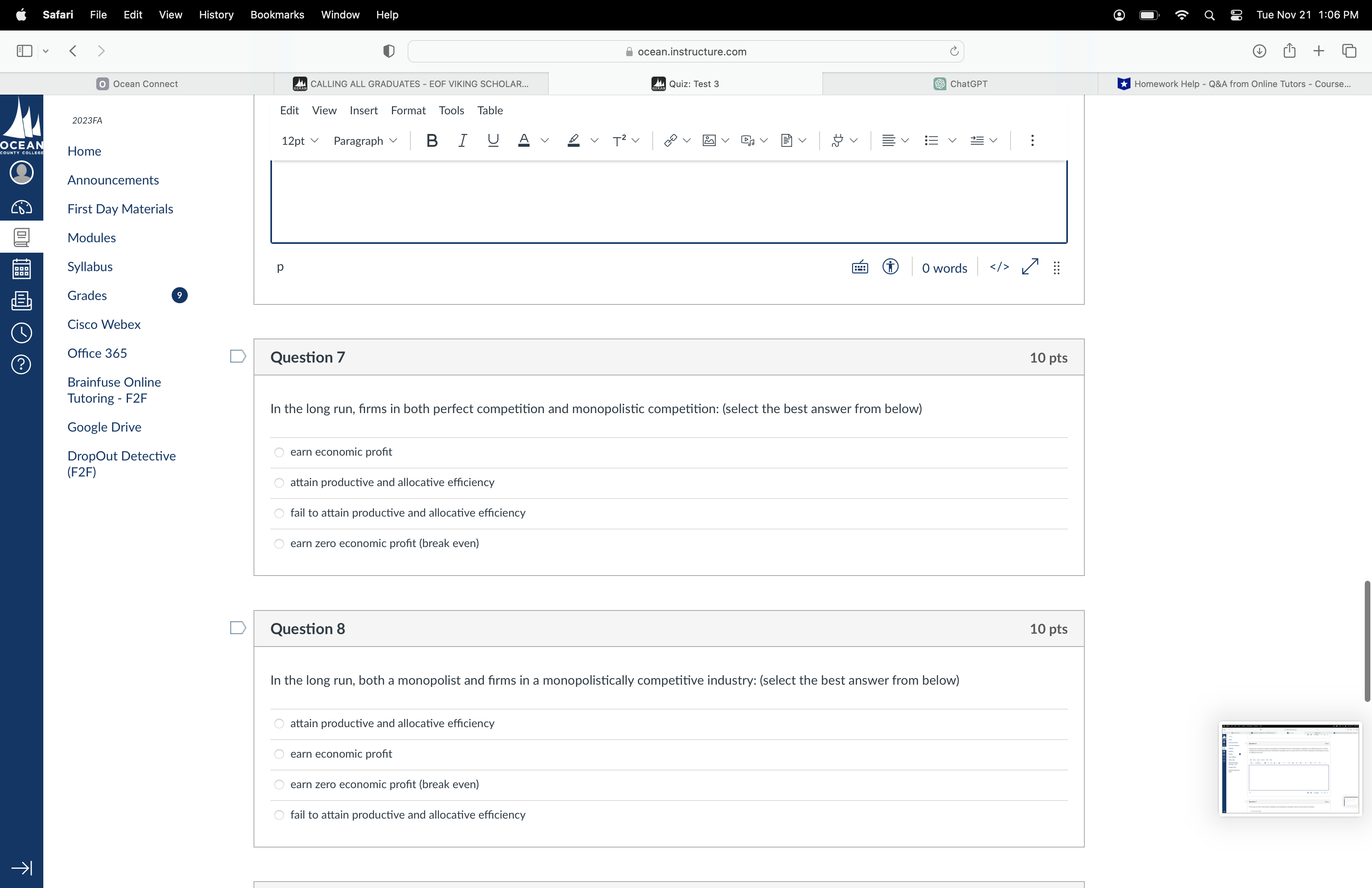Go to the Grades page
Image resolution: width=1372 pixels, height=888 pixels.
[87, 296]
